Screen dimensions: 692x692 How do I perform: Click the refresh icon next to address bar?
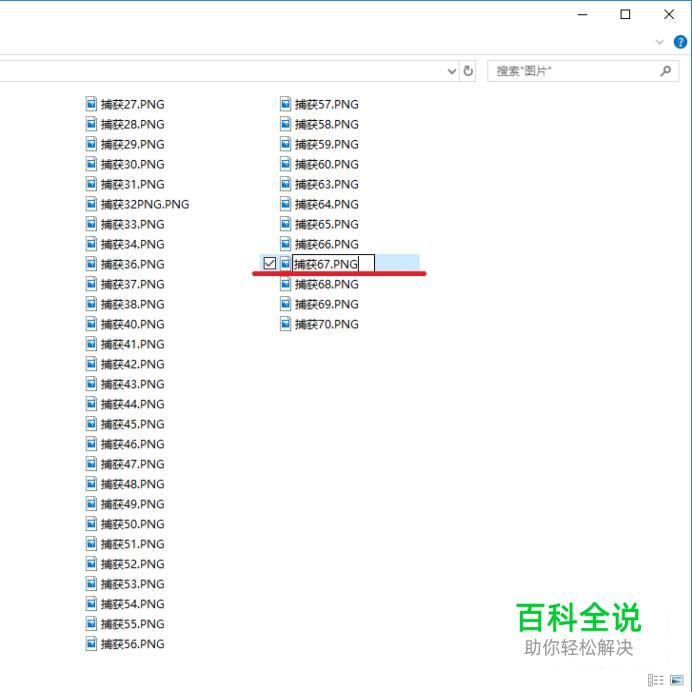coord(468,71)
